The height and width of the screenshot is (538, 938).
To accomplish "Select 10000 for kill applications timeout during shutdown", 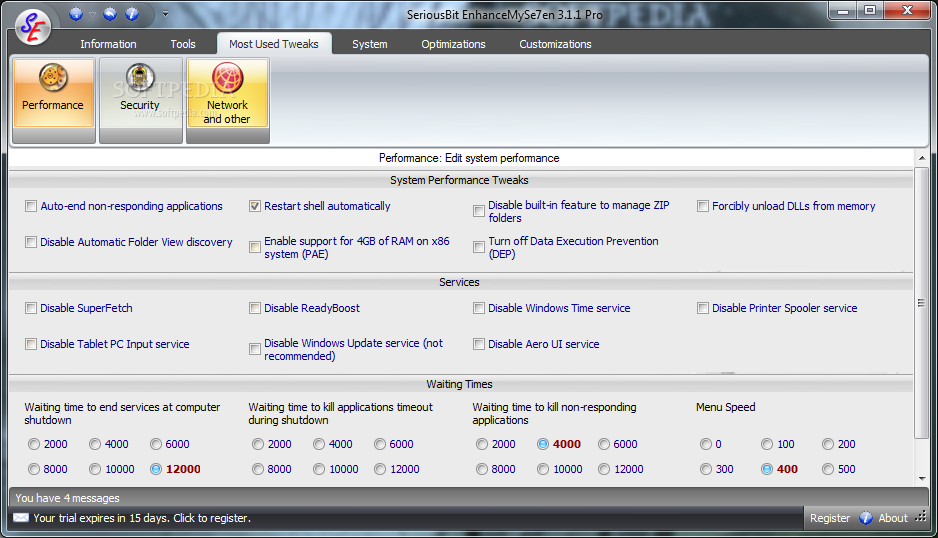I will click(x=319, y=469).
